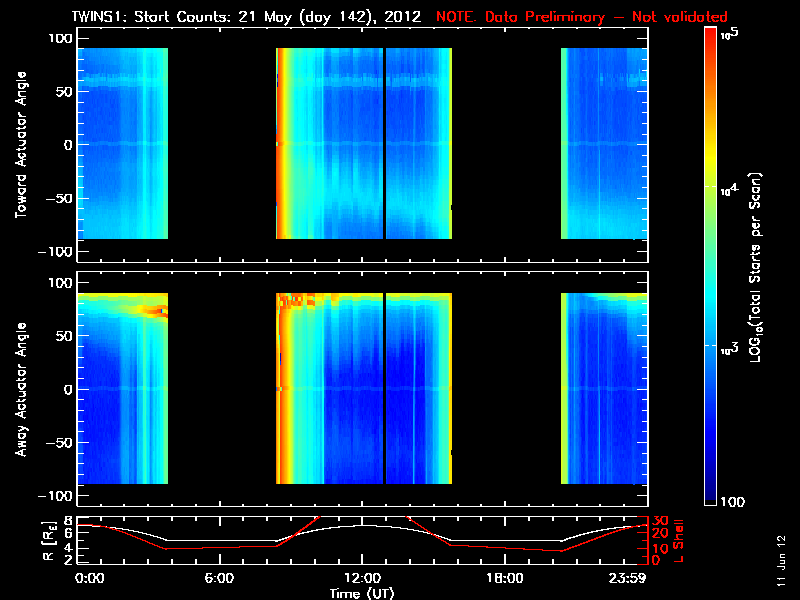Click the 6:00 time axis label
The width and height of the screenshot is (800, 600).
coord(219,578)
